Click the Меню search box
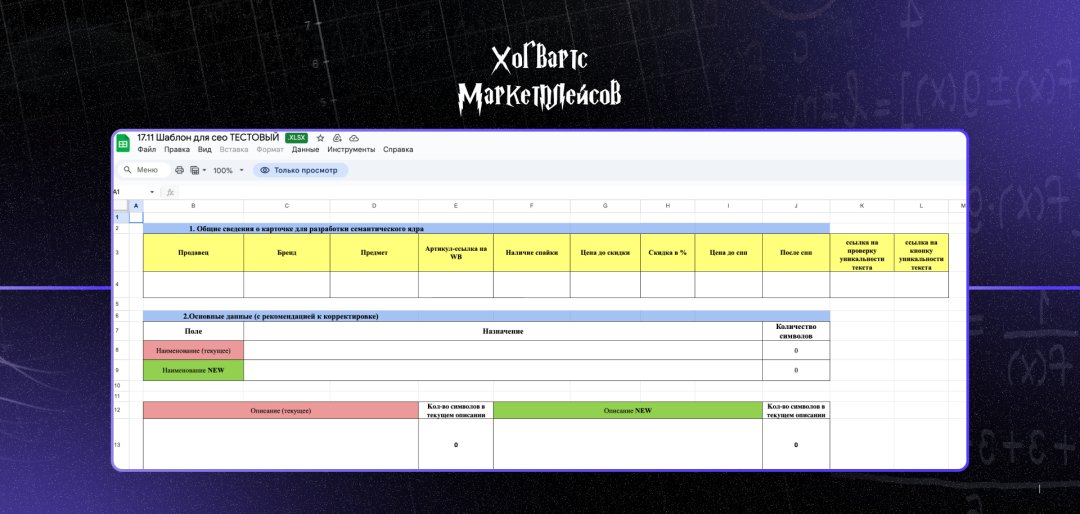This screenshot has width=1080, height=514. coord(145,170)
